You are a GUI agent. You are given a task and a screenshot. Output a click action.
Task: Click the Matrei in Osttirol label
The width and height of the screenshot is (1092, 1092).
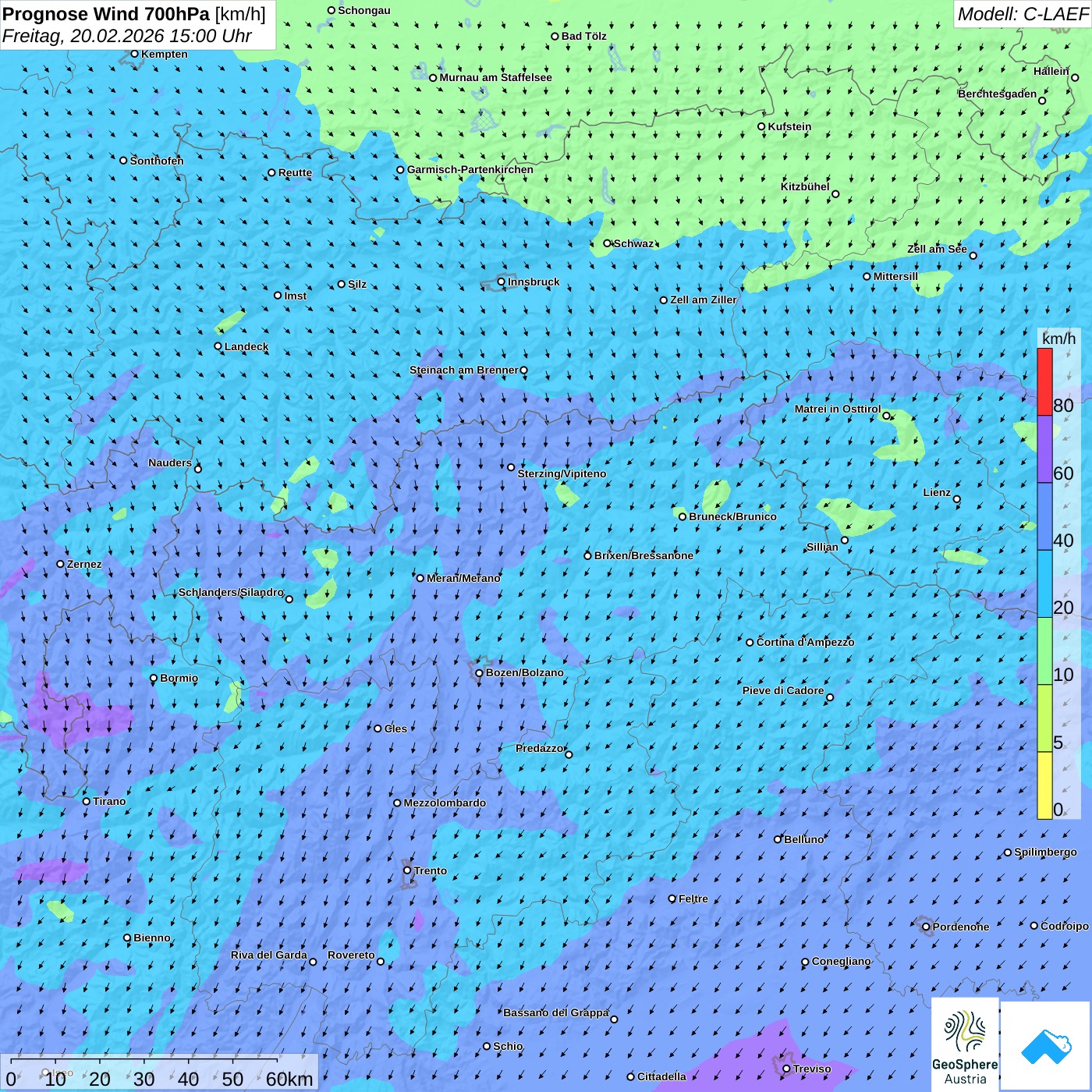pos(837,409)
